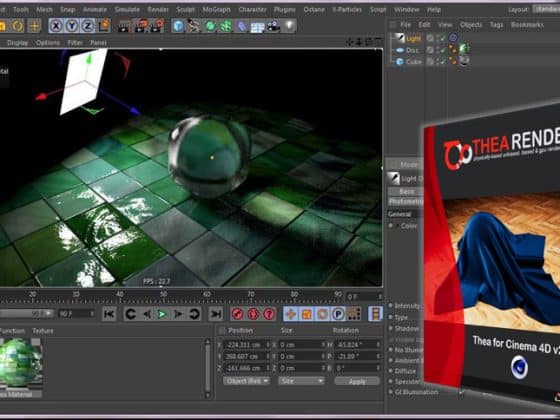The width and height of the screenshot is (560, 420).
Task: Click the spline pen tool icon
Action: [x=194, y=26]
